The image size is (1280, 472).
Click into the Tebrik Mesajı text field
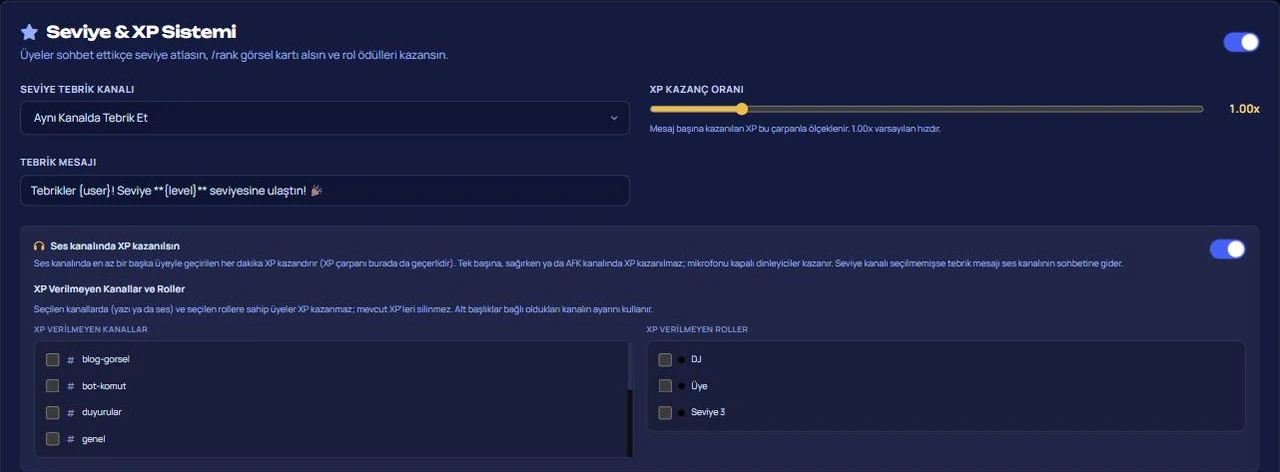325,191
